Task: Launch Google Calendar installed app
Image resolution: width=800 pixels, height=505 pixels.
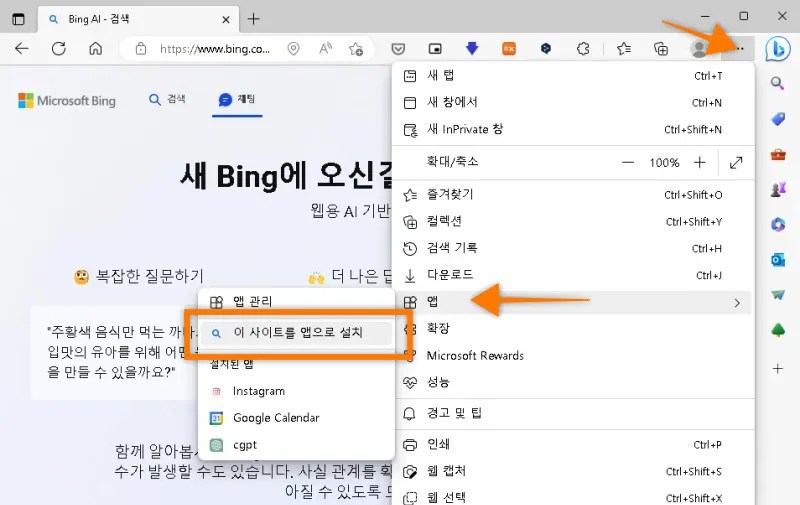Action: click(x=296, y=418)
